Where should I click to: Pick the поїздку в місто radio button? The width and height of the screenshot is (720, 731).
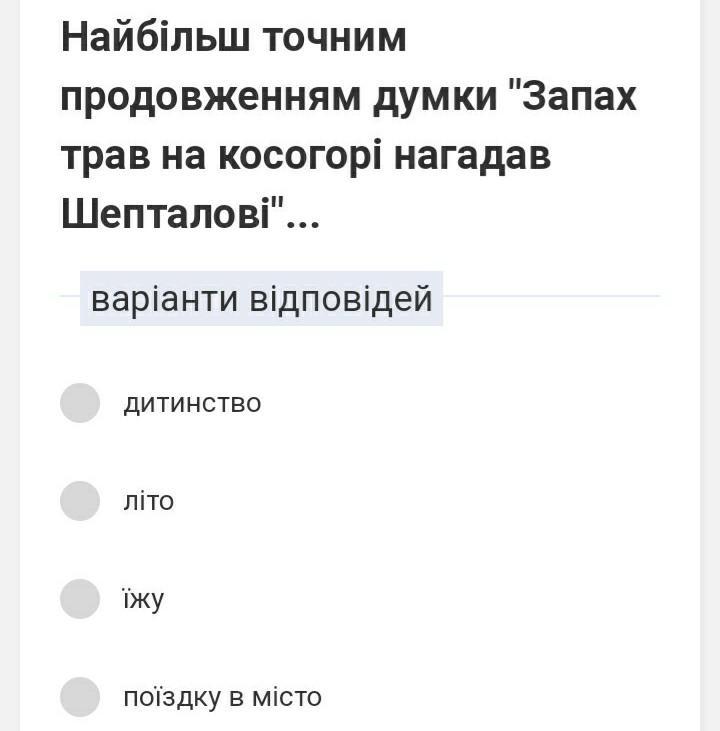[80, 697]
